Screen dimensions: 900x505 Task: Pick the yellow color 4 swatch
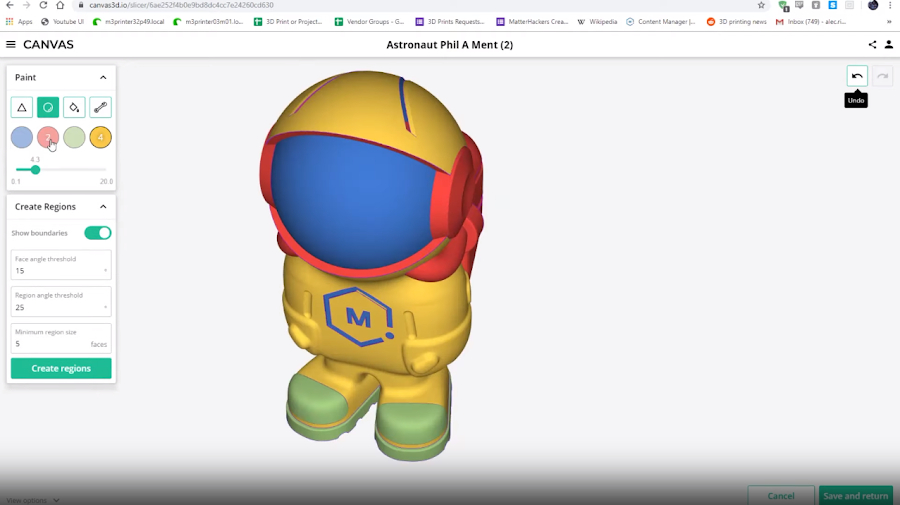100,138
